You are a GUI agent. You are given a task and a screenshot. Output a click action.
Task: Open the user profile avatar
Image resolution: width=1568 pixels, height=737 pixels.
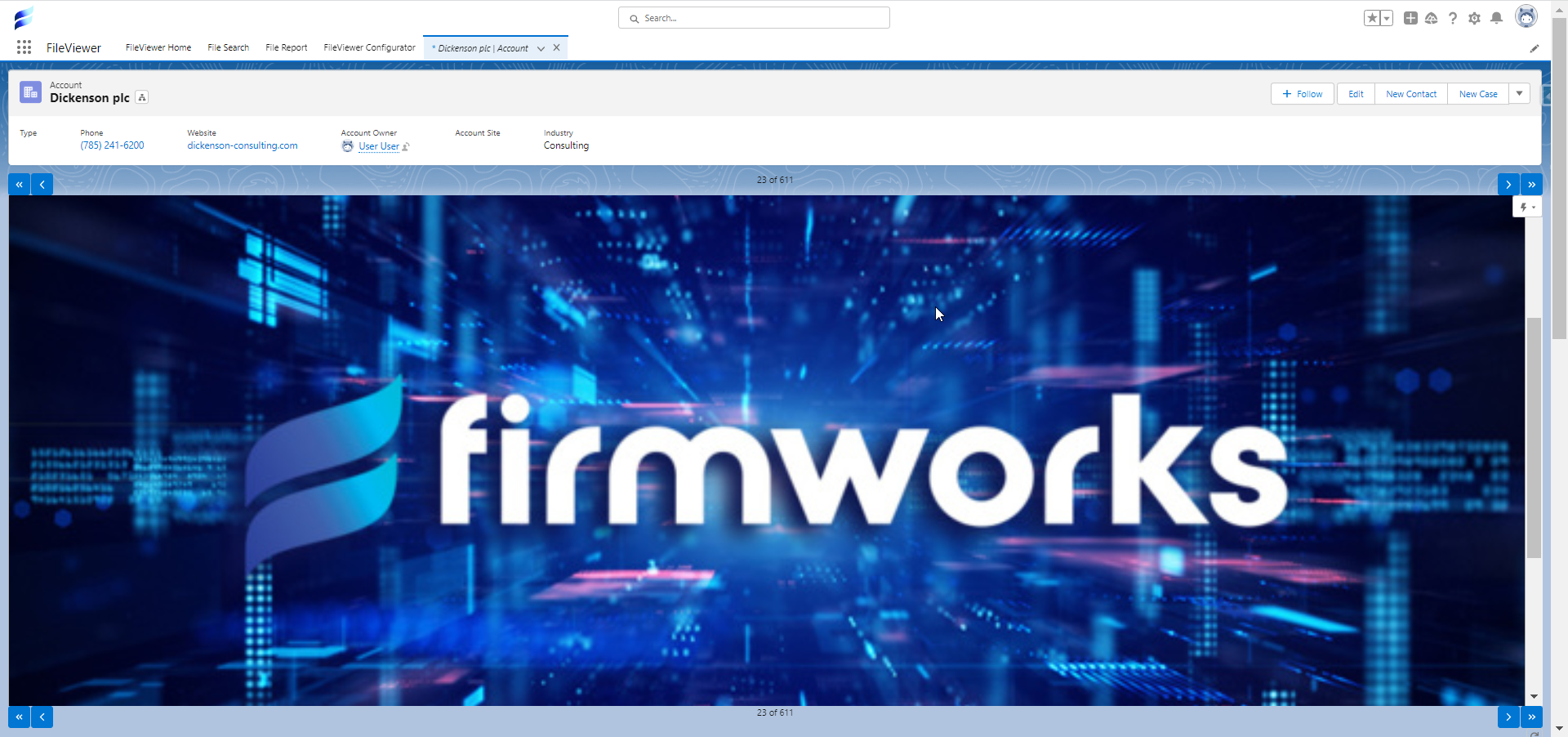click(x=1526, y=16)
